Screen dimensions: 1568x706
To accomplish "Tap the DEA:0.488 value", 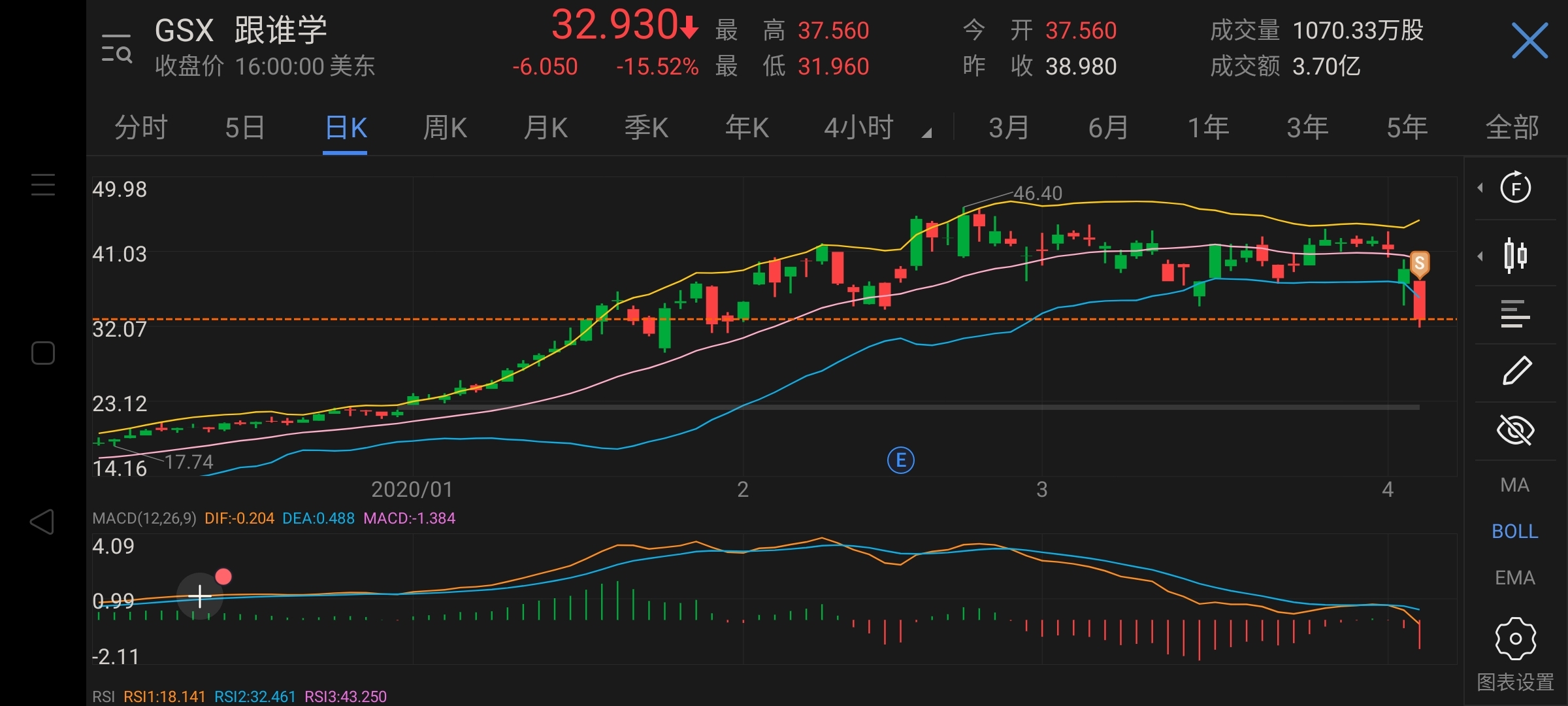I will pyautogui.click(x=318, y=518).
